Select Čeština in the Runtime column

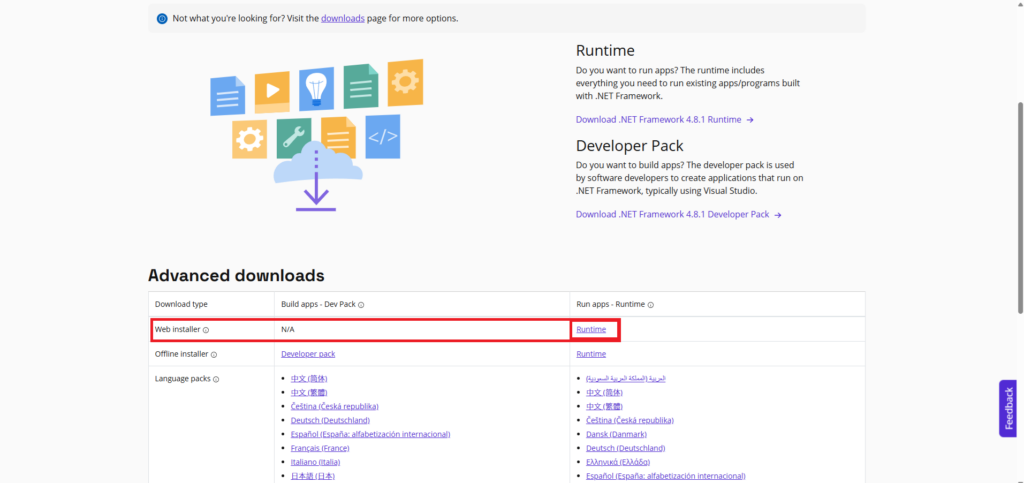coord(630,420)
